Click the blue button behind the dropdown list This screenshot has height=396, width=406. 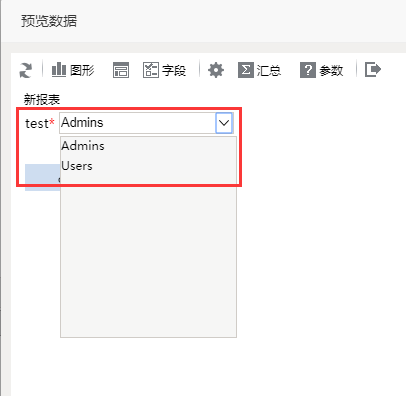[x=43, y=177]
